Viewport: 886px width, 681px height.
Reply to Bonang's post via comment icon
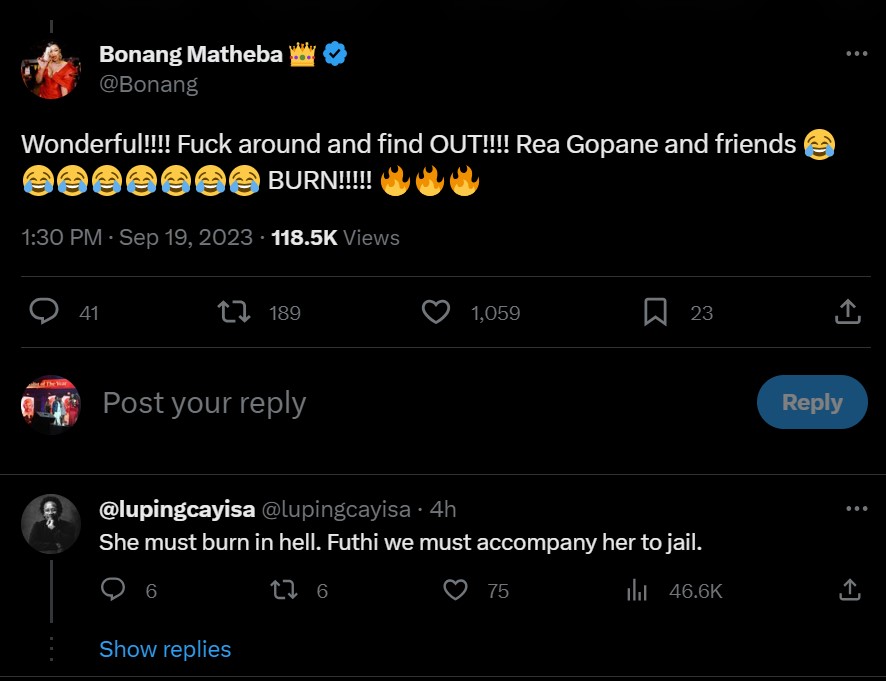click(x=44, y=313)
